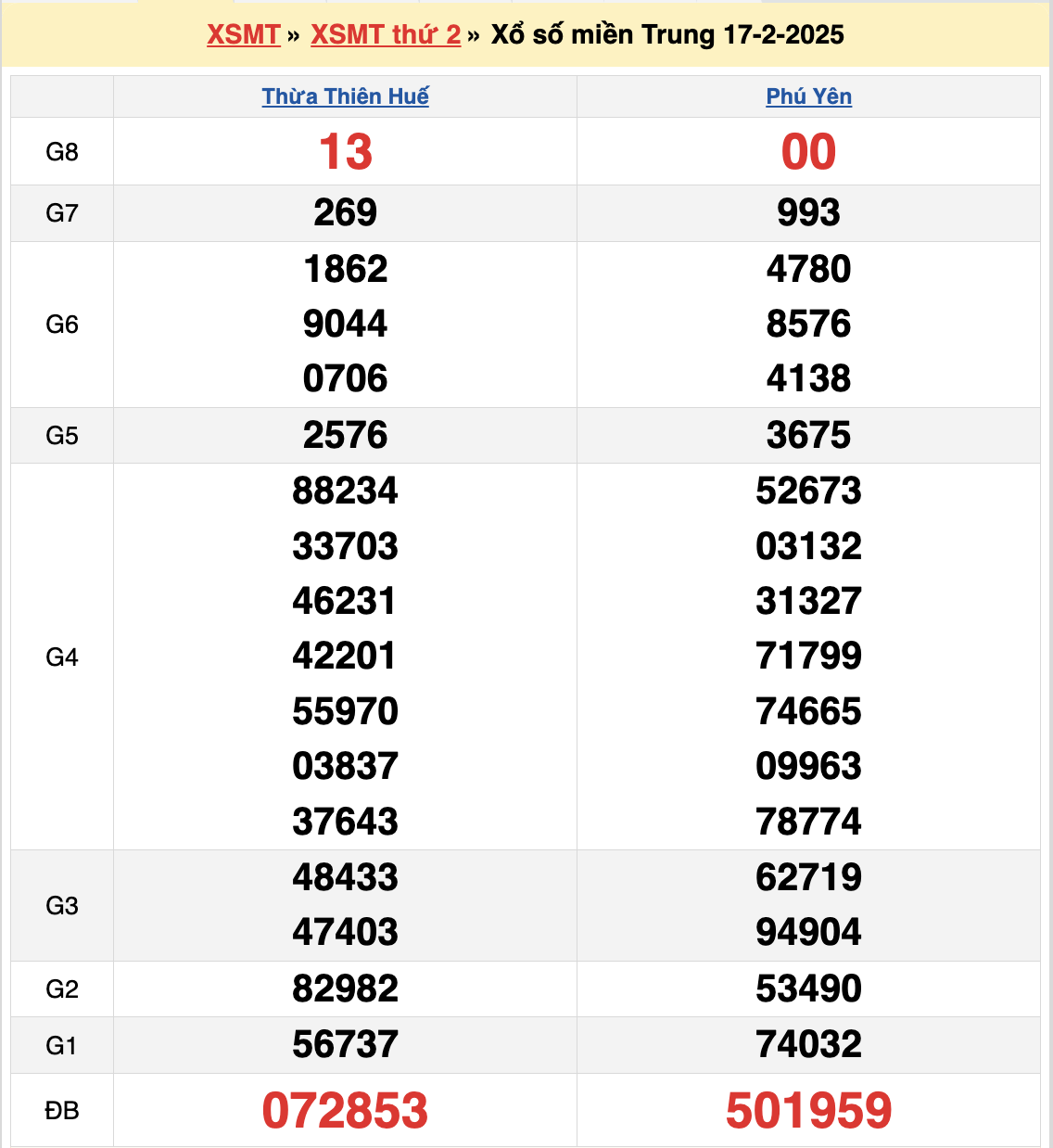Screen dimensions: 1053x1148
Task: Select the G8 result 00 for Phú Yên
Action: (808, 152)
